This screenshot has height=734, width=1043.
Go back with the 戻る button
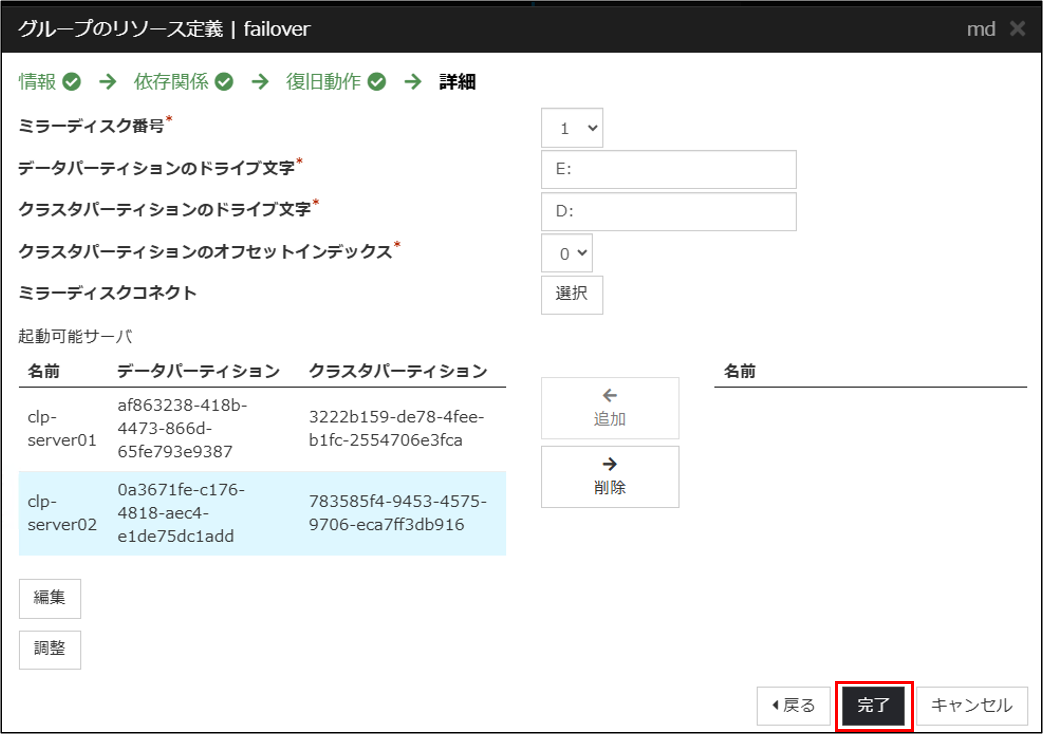(x=793, y=705)
